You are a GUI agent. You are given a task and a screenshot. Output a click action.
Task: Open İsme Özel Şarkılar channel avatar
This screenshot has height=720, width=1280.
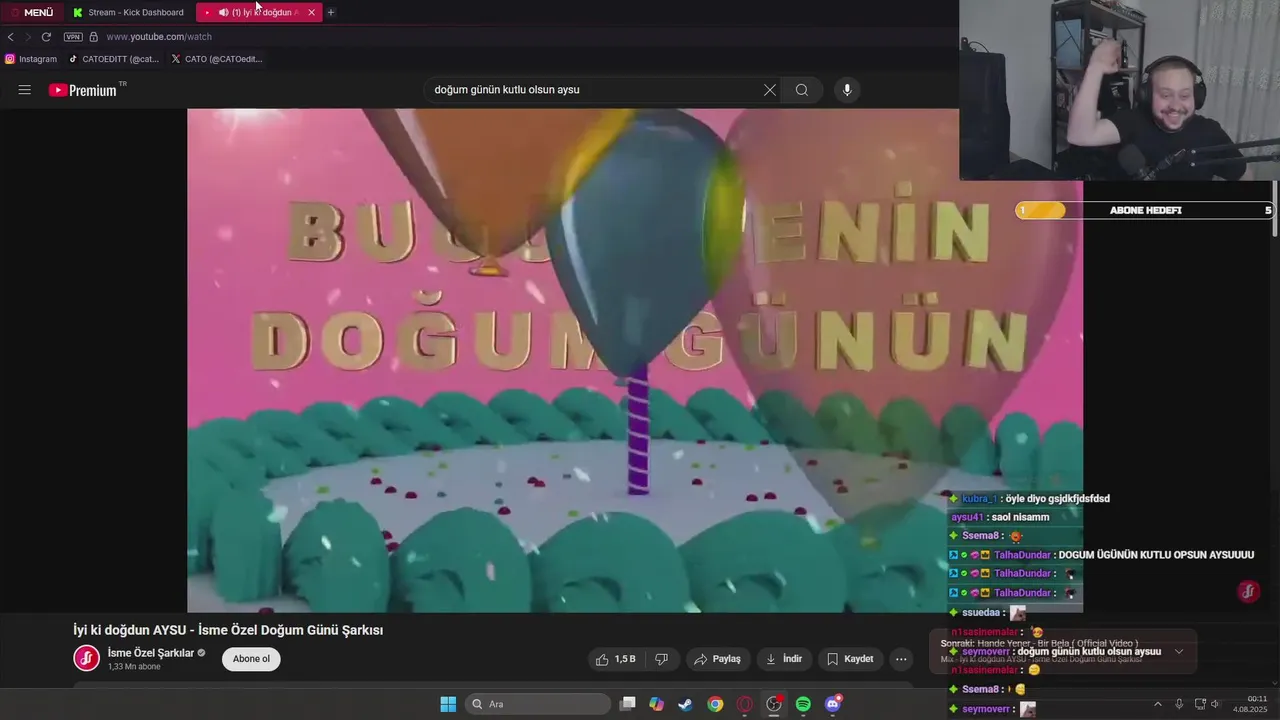[x=87, y=658]
